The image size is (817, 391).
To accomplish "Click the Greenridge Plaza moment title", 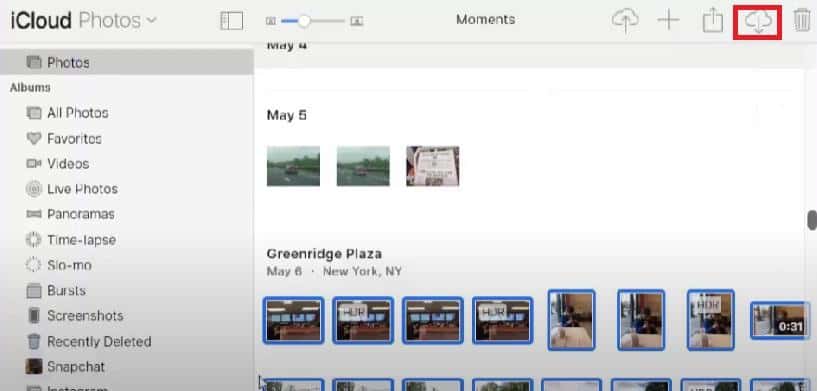I will [324, 254].
